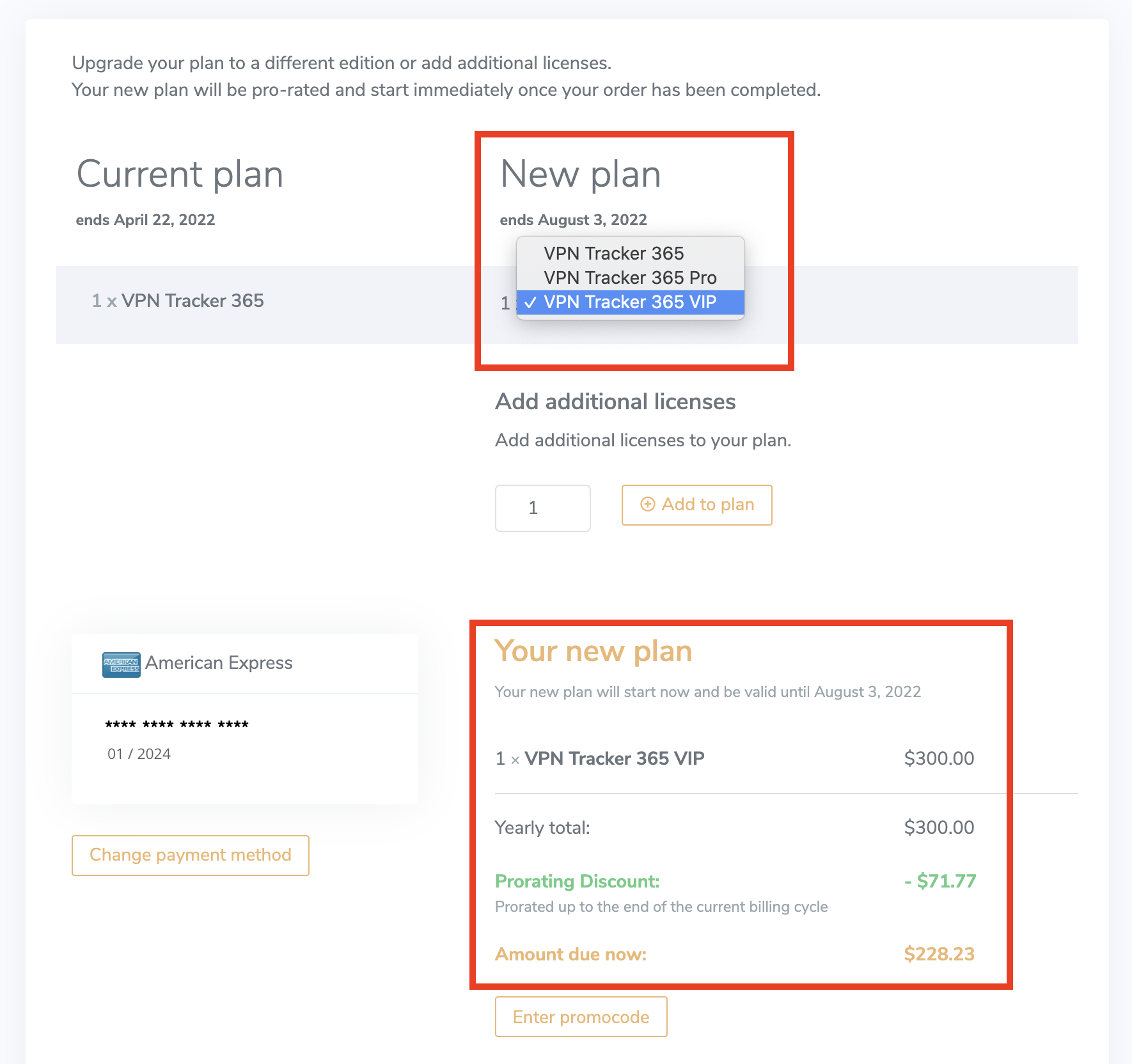Select VPN Tracker 365 from the dropdown
Image resolution: width=1132 pixels, height=1064 pixels.
[613, 253]
